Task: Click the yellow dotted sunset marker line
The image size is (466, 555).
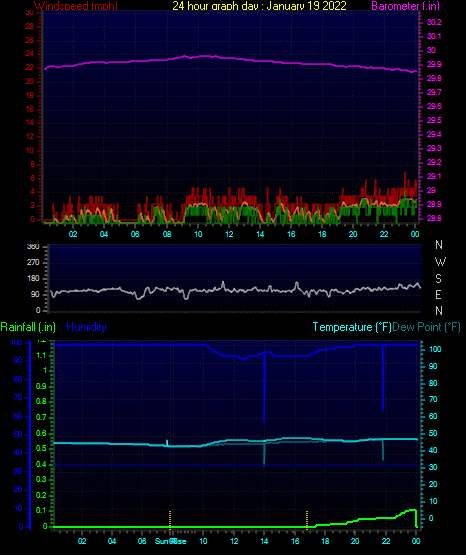Action: tap(307, 519)
